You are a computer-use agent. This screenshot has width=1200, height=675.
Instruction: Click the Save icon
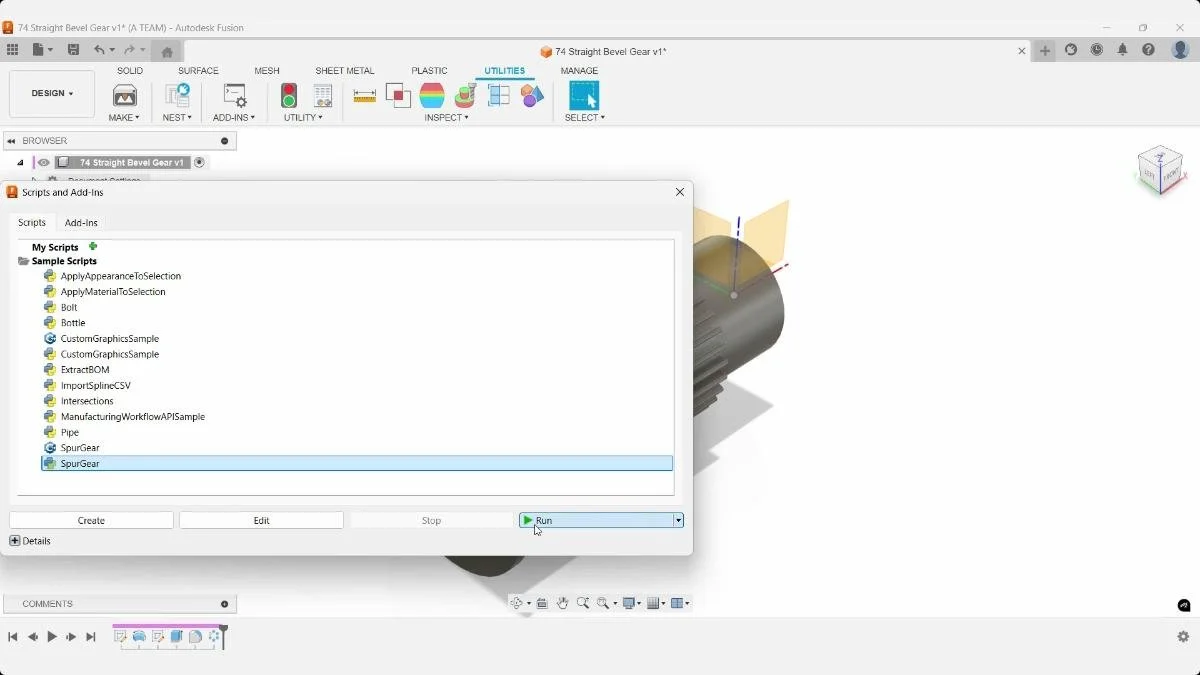(73, 50)
